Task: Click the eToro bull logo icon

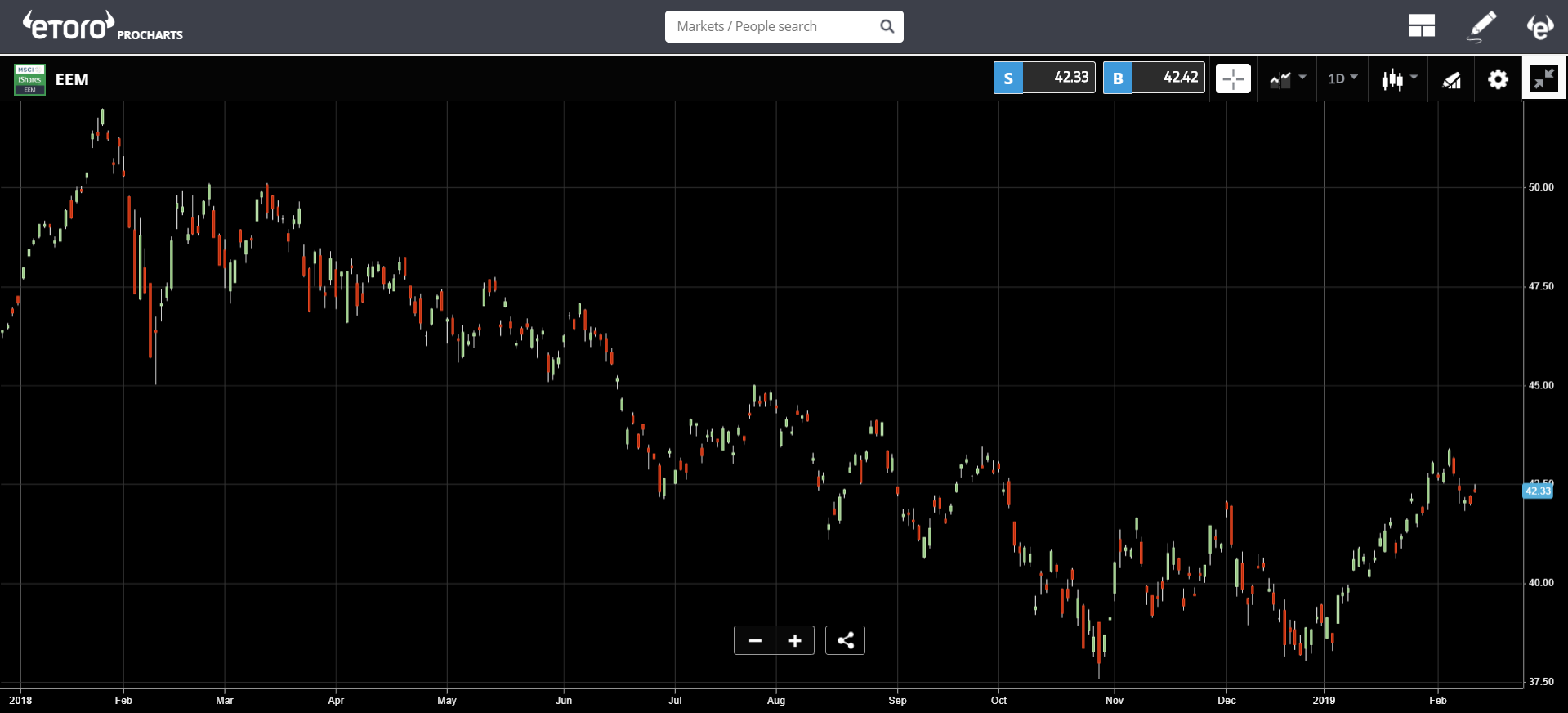Action: (x=1540, y=26)
